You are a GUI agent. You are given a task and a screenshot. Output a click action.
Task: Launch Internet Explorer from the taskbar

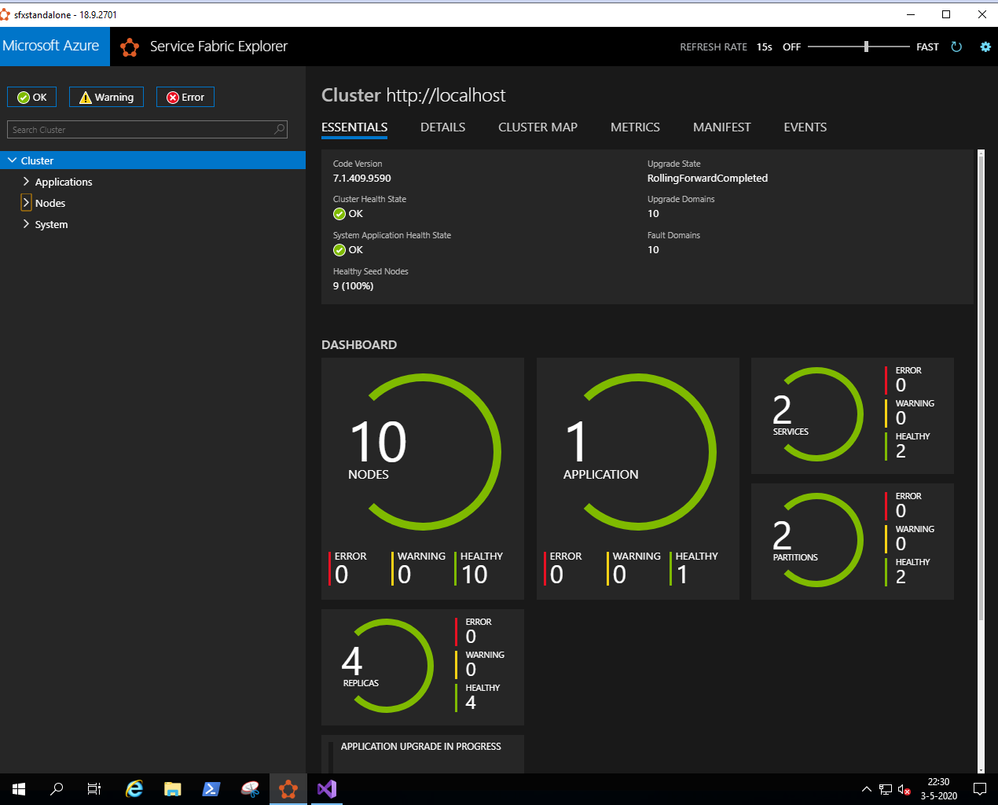(x=134, y=789)
